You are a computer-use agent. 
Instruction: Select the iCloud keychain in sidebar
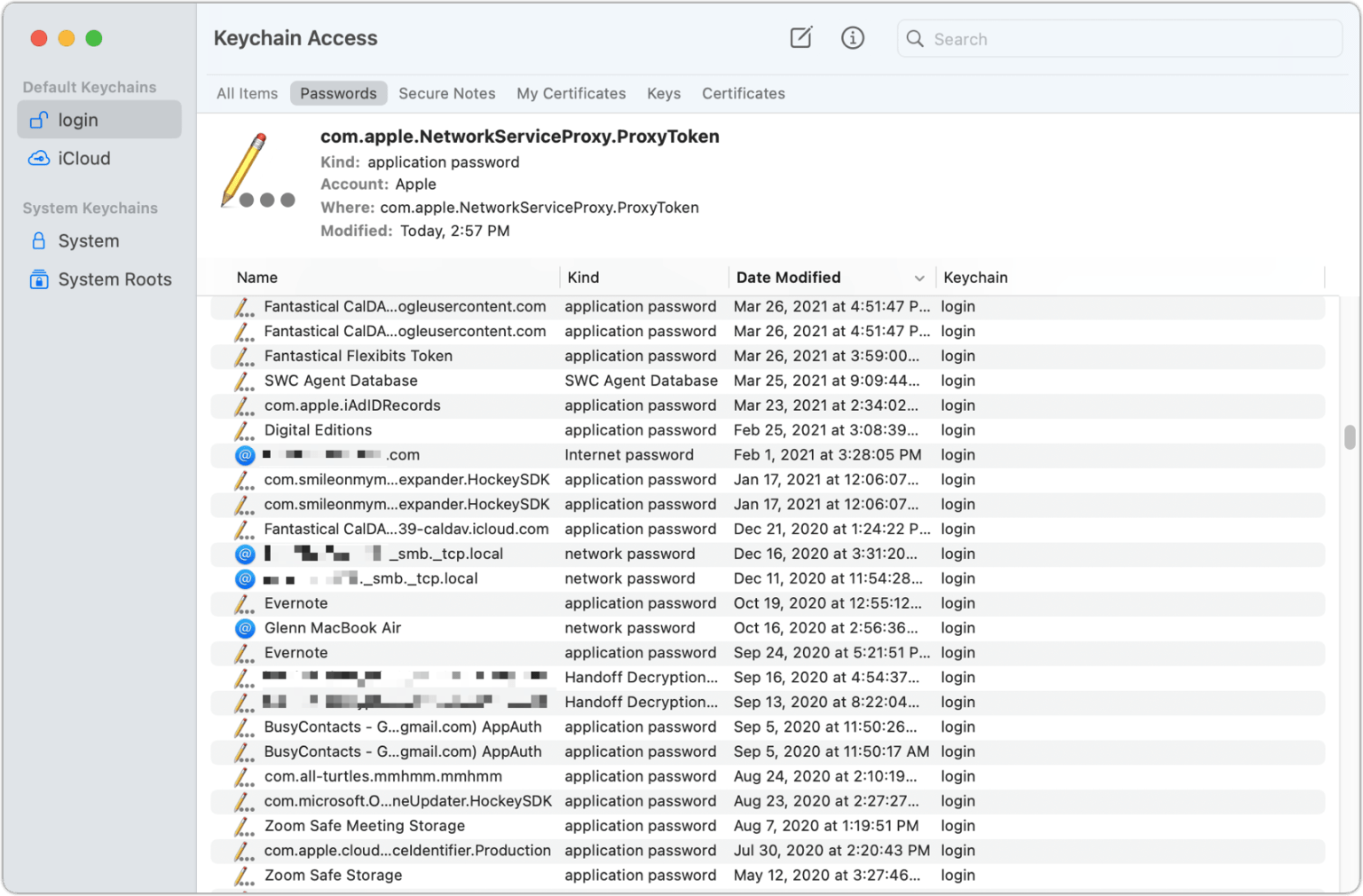83,159
